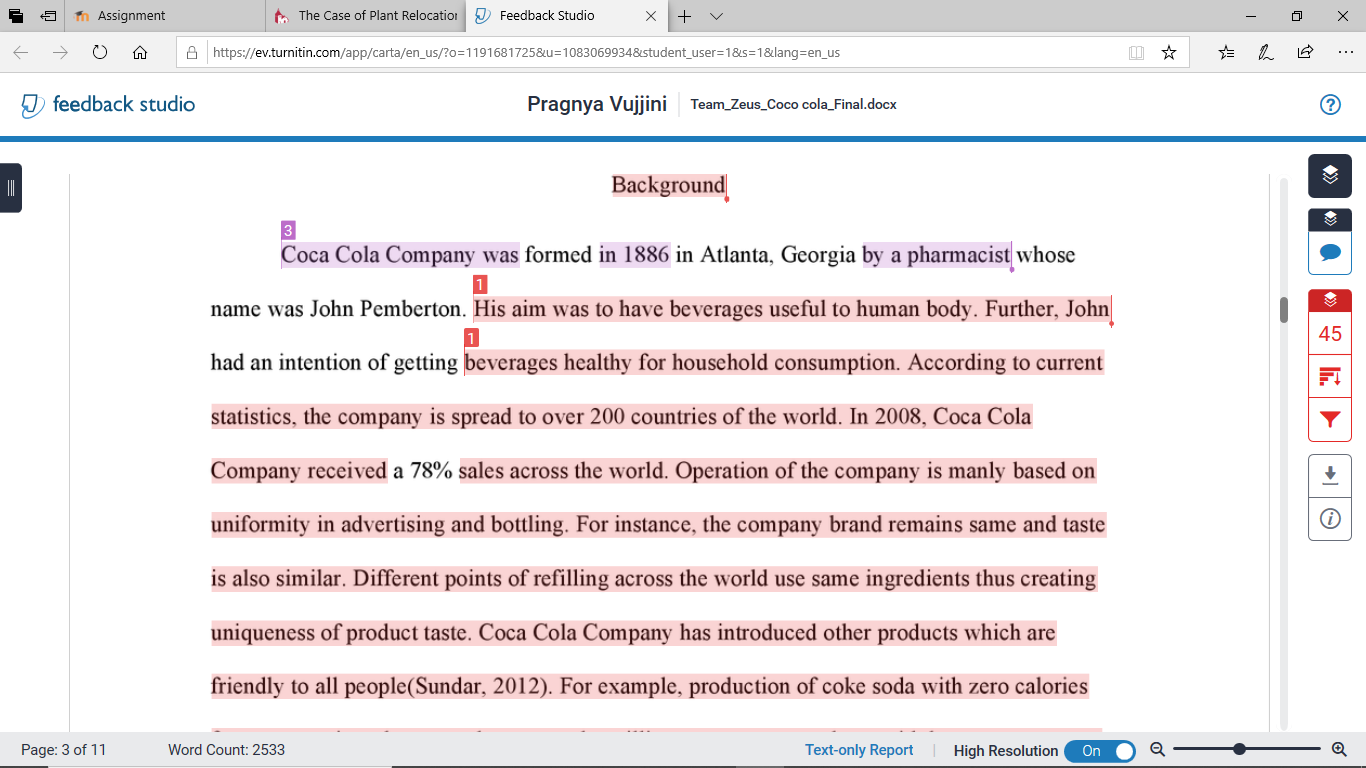Click the Background heading

669,185
